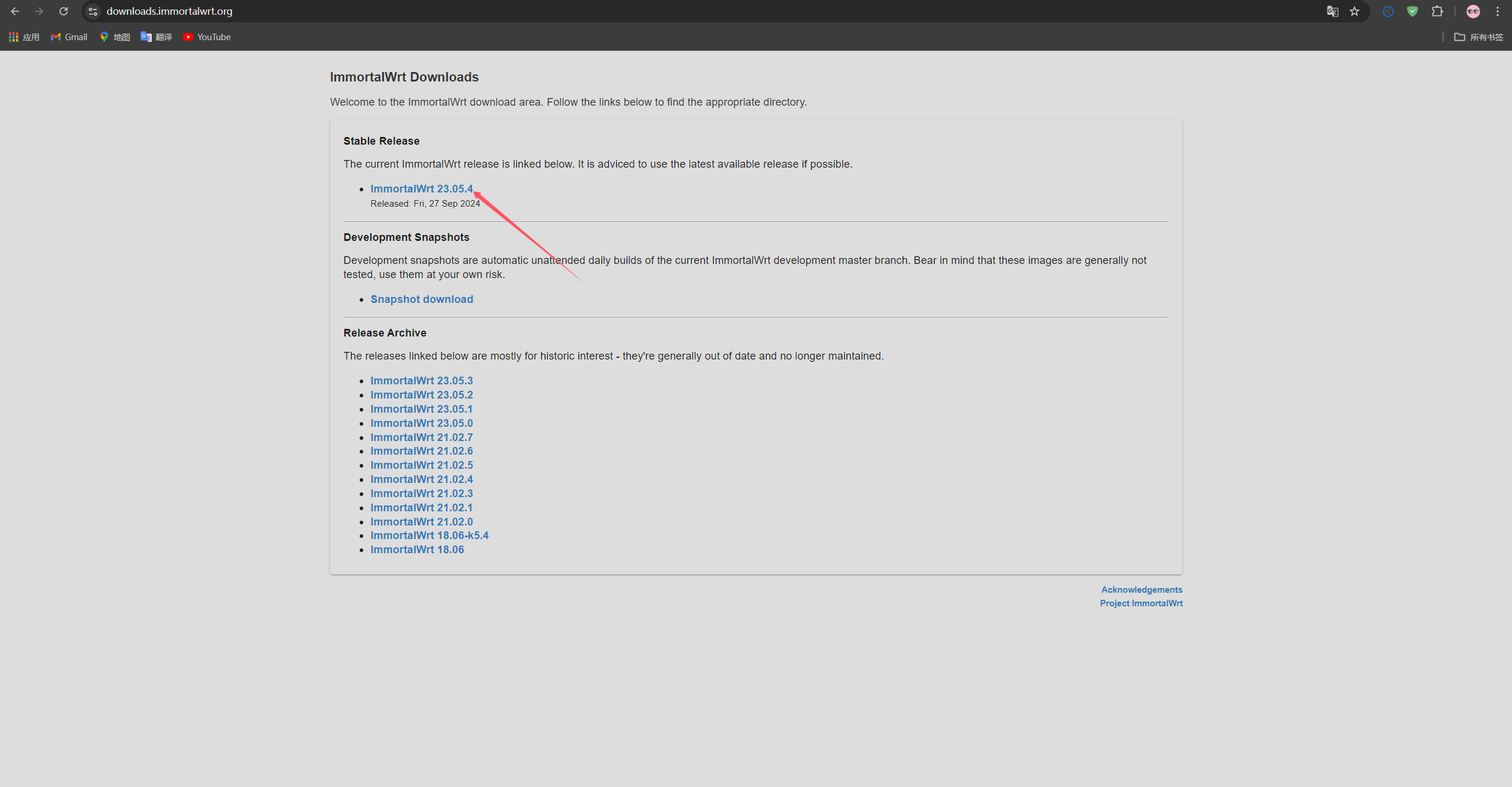Click the Project ImmortalWrt footer link
This screenshot has width=1512, height=787.
(x=1140, y=603)
